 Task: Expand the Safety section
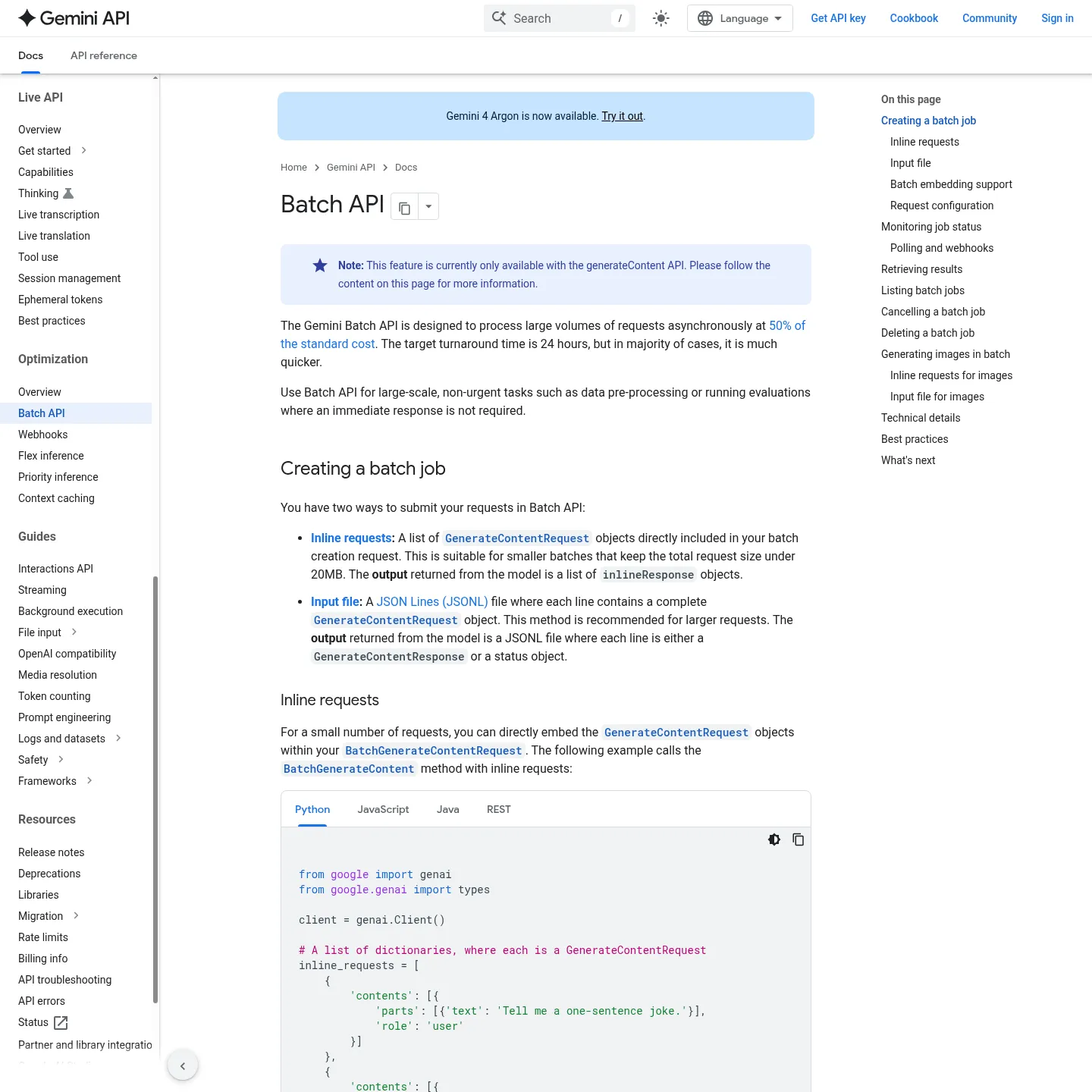point(61,760)
